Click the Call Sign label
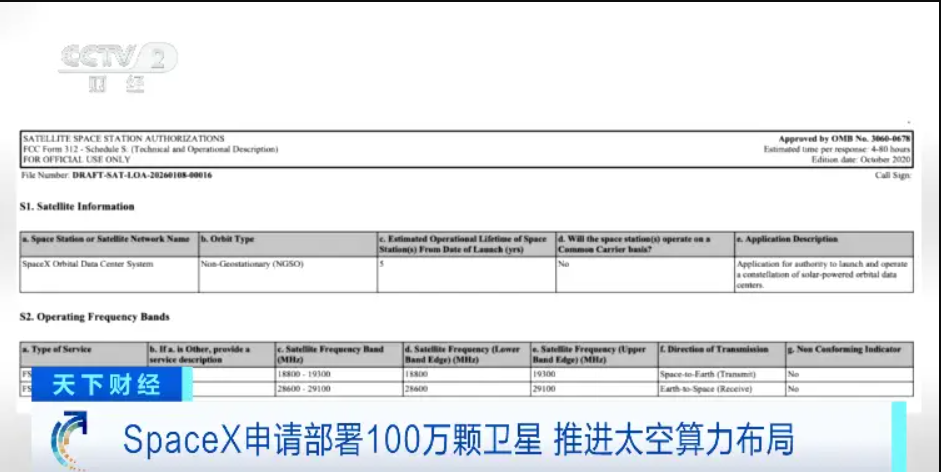The height and width of the screenshot is (472, 941). point(893,175)
